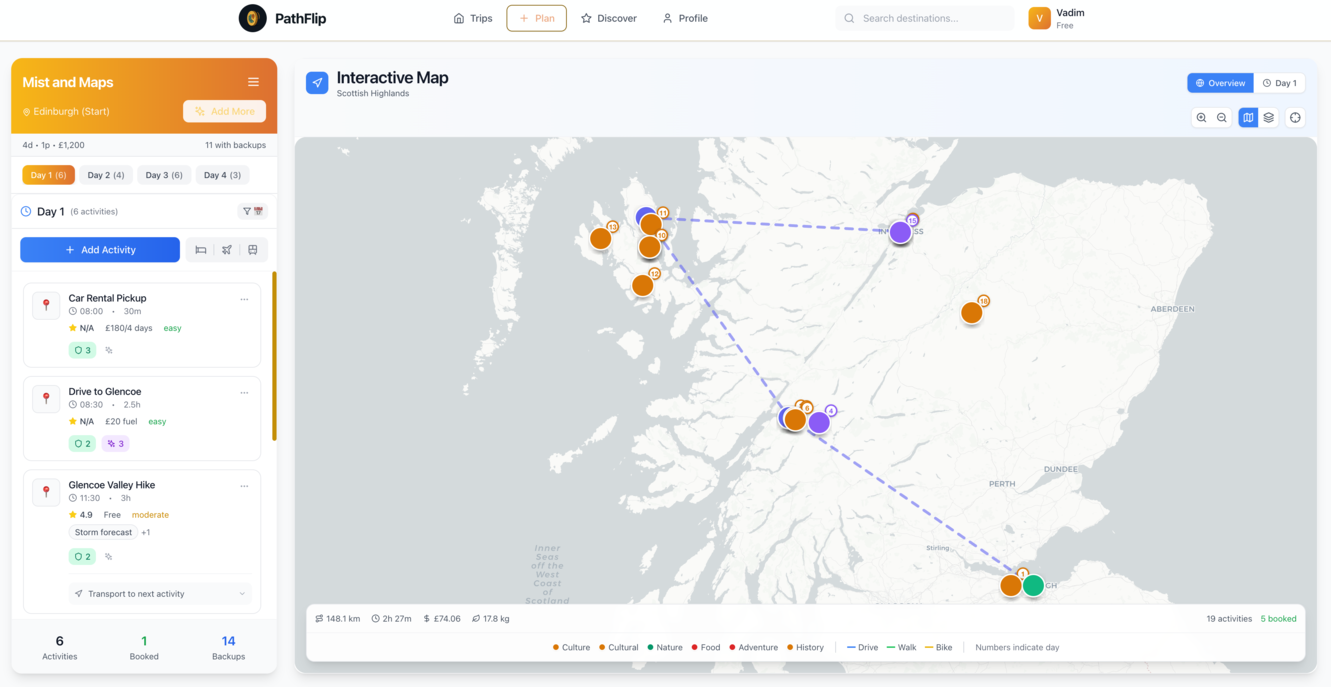The height and width of the screenshot is (687, 1331).
Task: Open Glencoe Valley Hike options menu
Action: [x=244, y=486]
